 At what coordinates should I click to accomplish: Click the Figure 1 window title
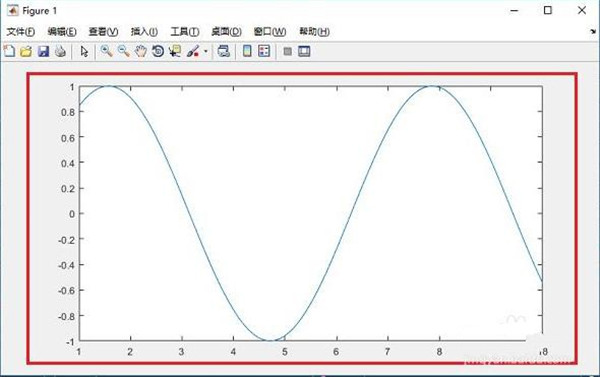(x=39, y=11)
